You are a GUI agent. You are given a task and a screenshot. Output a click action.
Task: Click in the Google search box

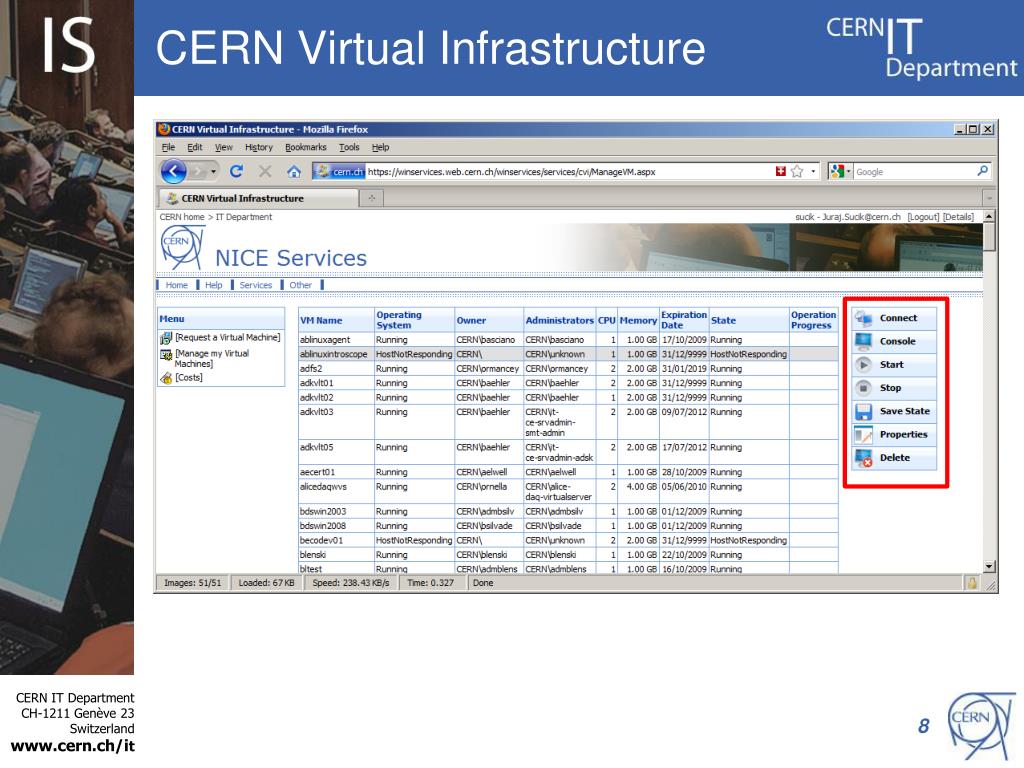pos(914,172)
